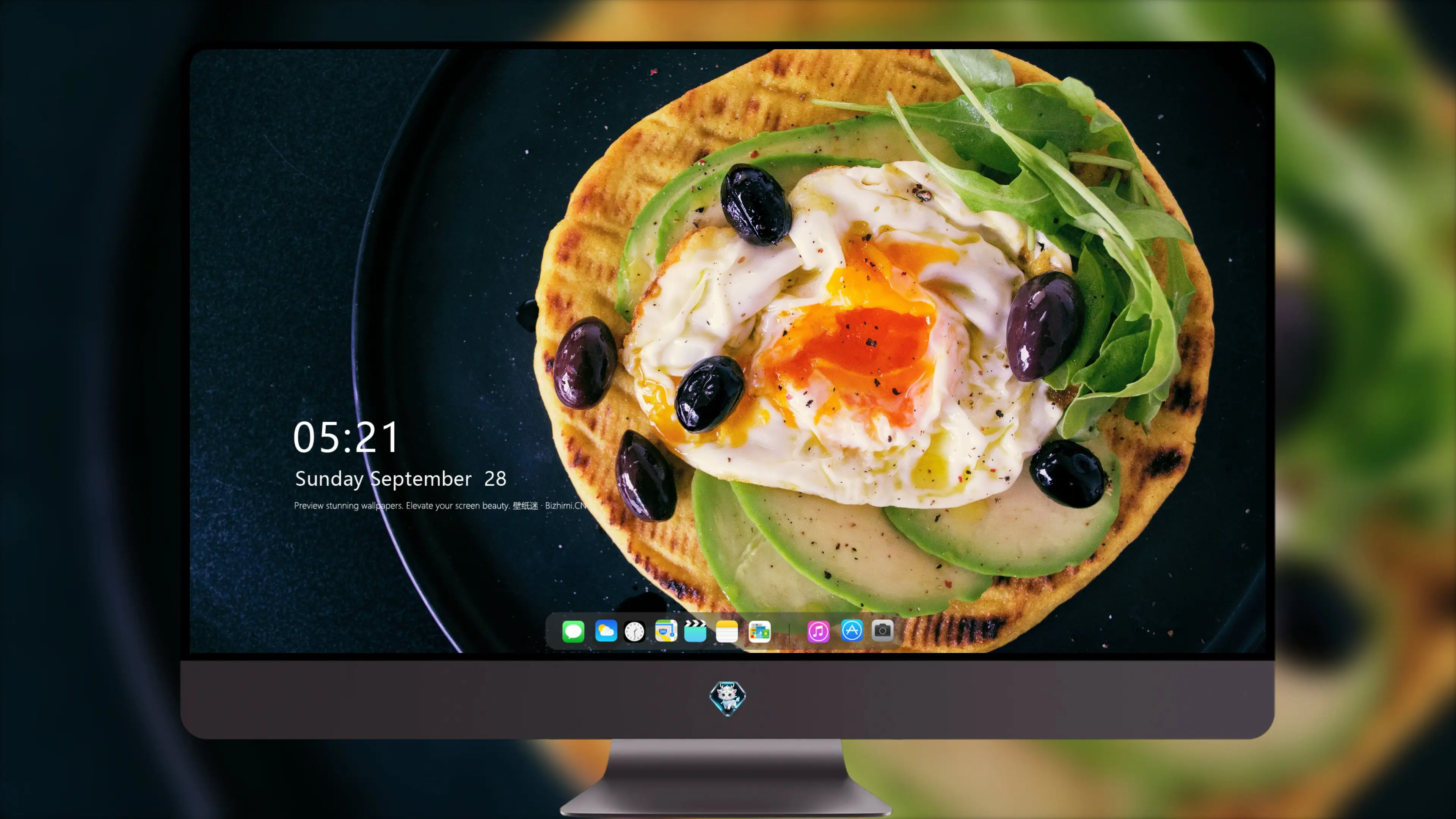Image resolution: width=1456 pixels, height=819 pixels.
Task: Launch the Videos clapperboard app
Action: tap(695, 631)
